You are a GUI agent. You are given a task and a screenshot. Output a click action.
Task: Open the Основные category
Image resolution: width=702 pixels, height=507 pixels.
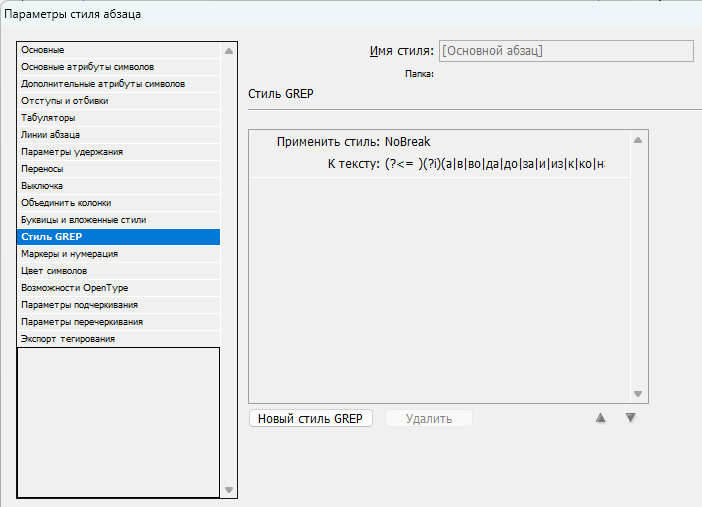point(43,50)
